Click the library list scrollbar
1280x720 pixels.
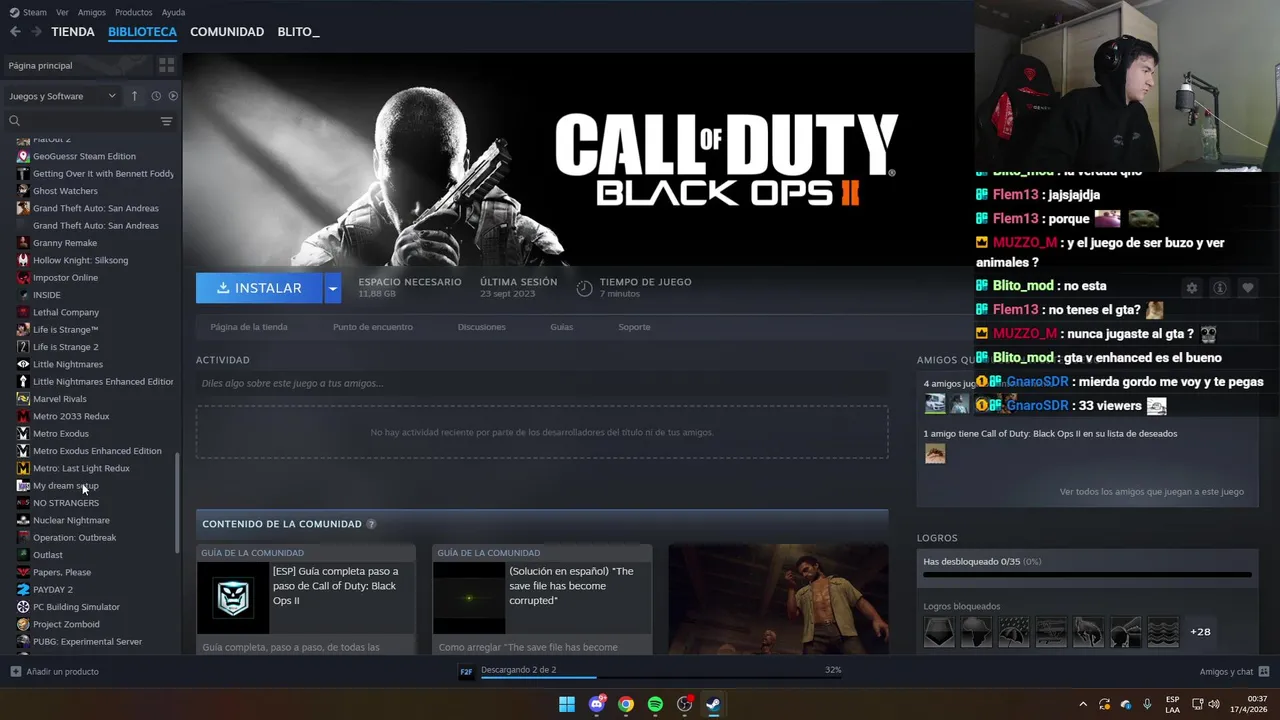(x=177, y=502)
